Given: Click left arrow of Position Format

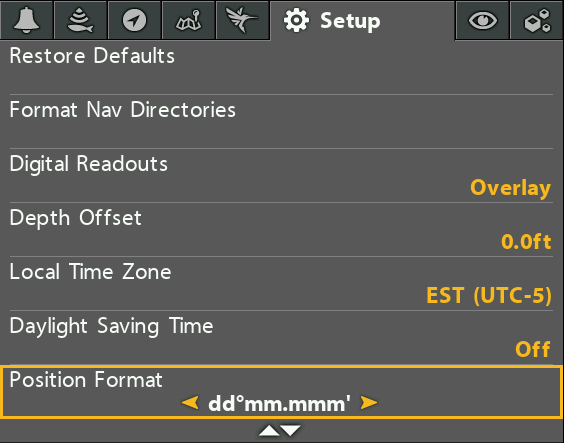Looking at the screenshot, I should tap(190, 403).
